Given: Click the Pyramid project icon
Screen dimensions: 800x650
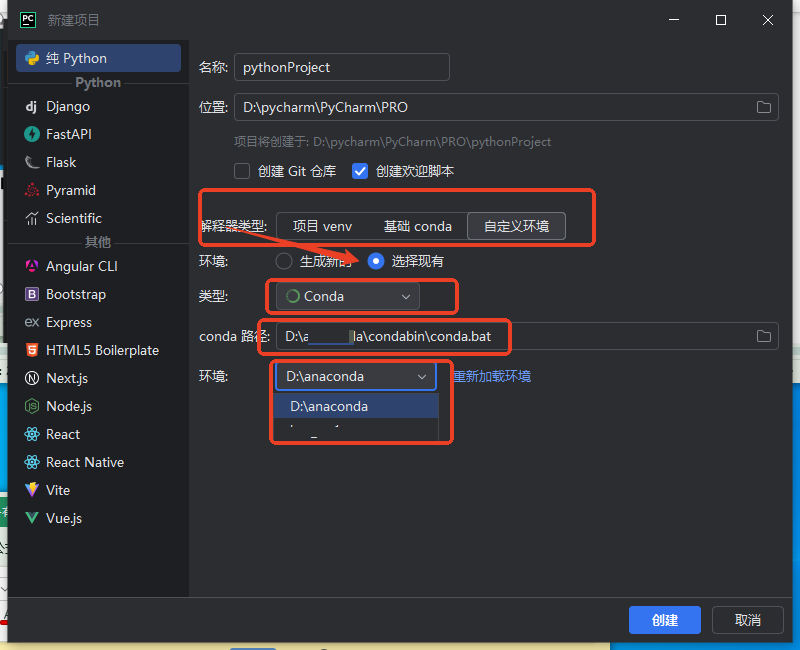Looking at the screenshot, I should pyautogui.click(x=32, y=190).
